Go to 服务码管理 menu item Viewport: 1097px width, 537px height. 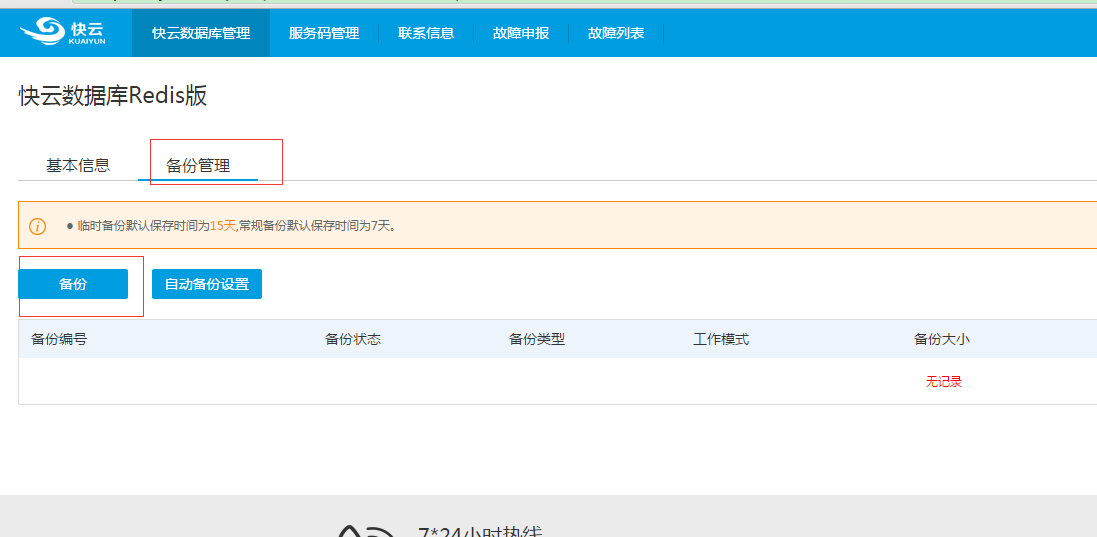(x=324, y=33)
